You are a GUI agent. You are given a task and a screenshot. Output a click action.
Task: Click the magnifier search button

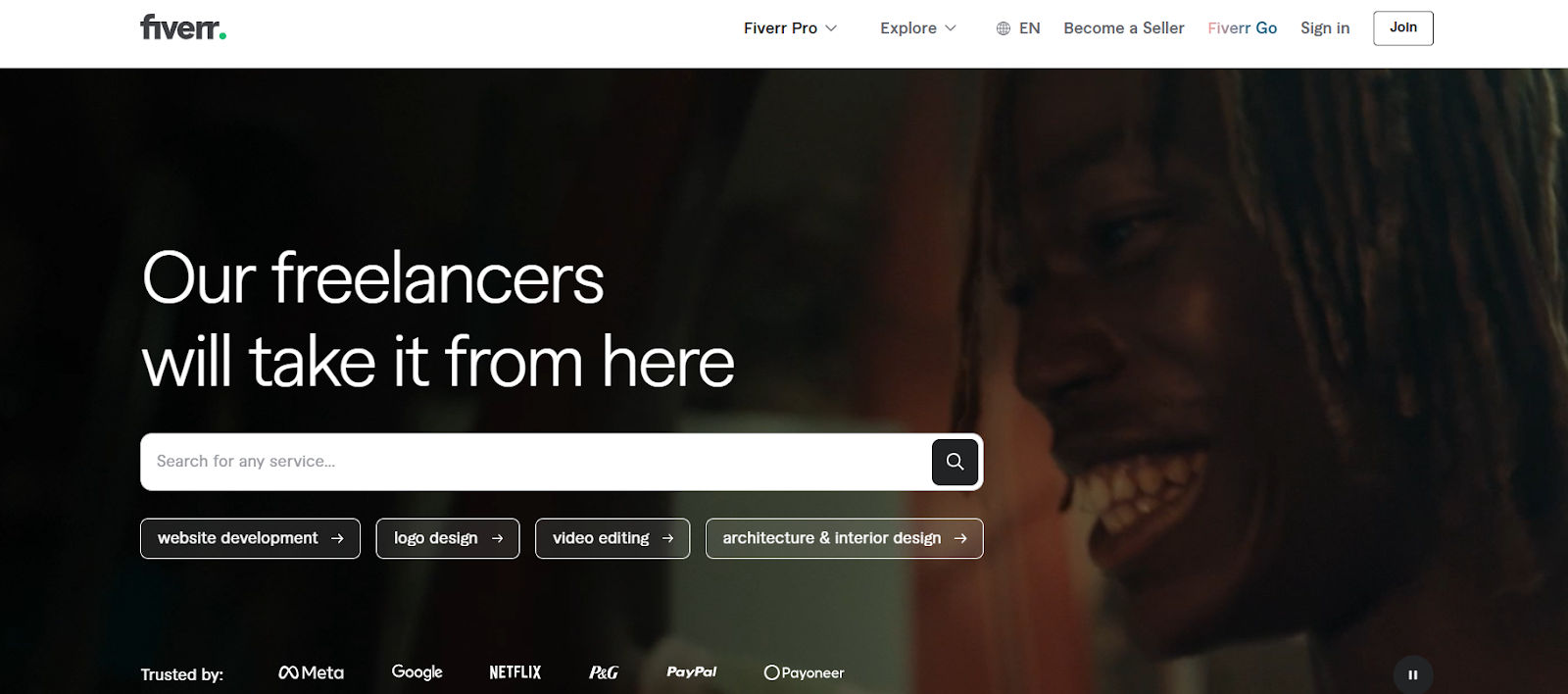point(955,462)
